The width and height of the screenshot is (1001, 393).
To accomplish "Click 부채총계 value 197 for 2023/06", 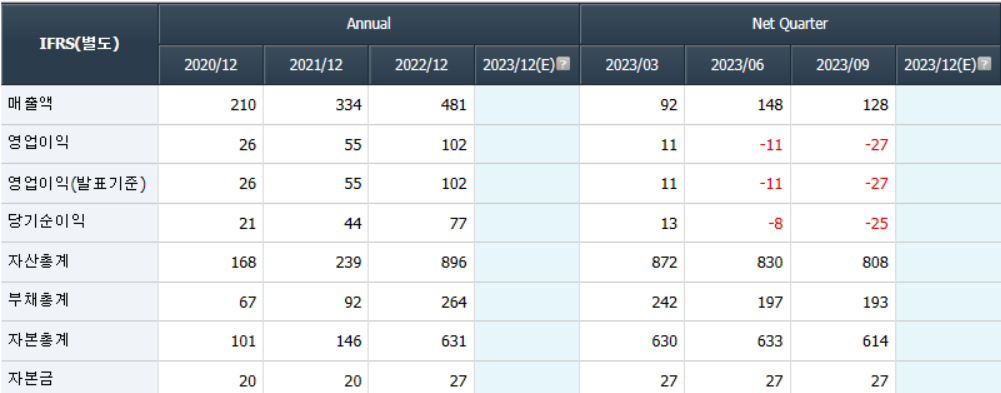I will click(770, 302).
